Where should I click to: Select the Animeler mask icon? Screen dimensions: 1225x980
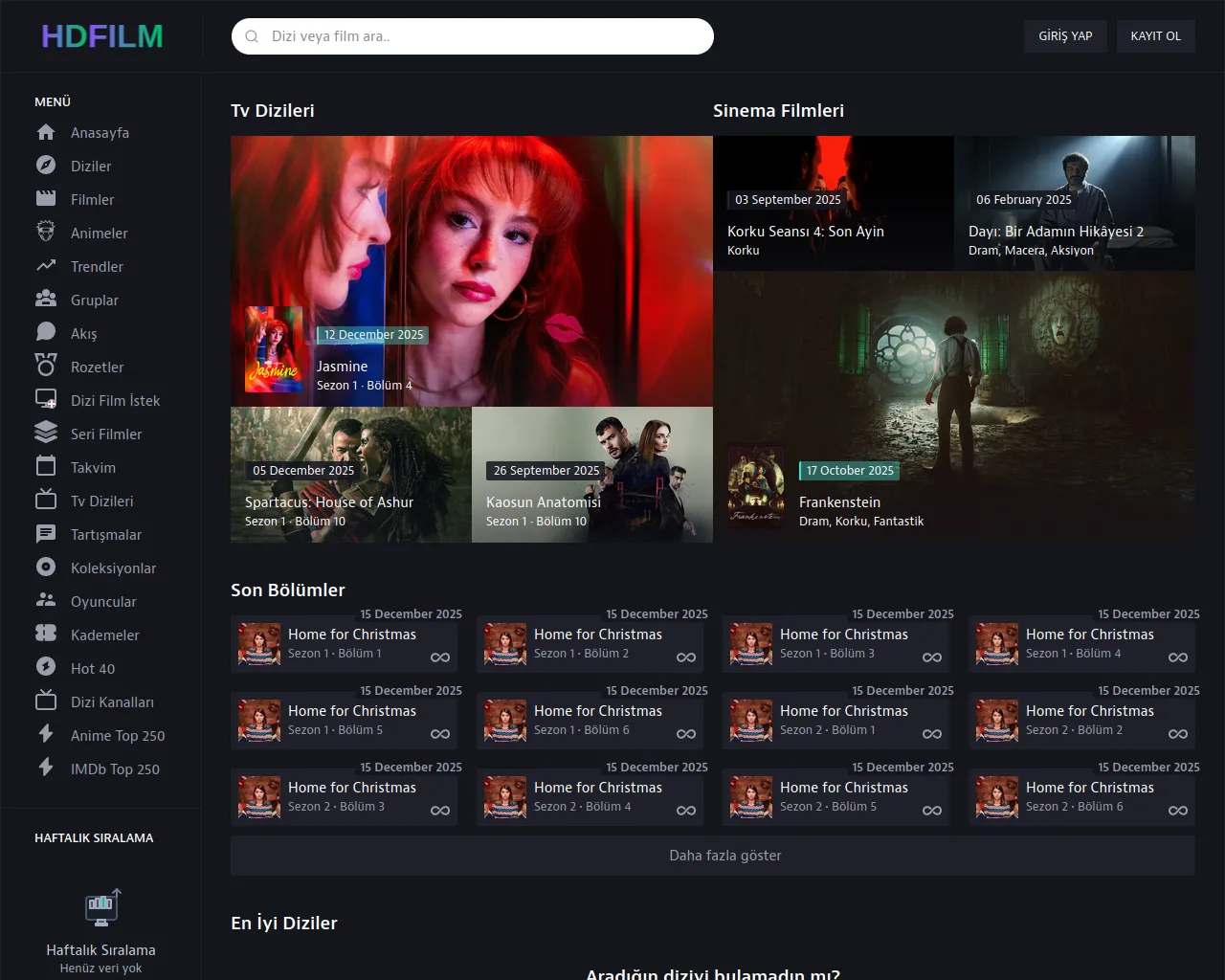click(45, 233)
